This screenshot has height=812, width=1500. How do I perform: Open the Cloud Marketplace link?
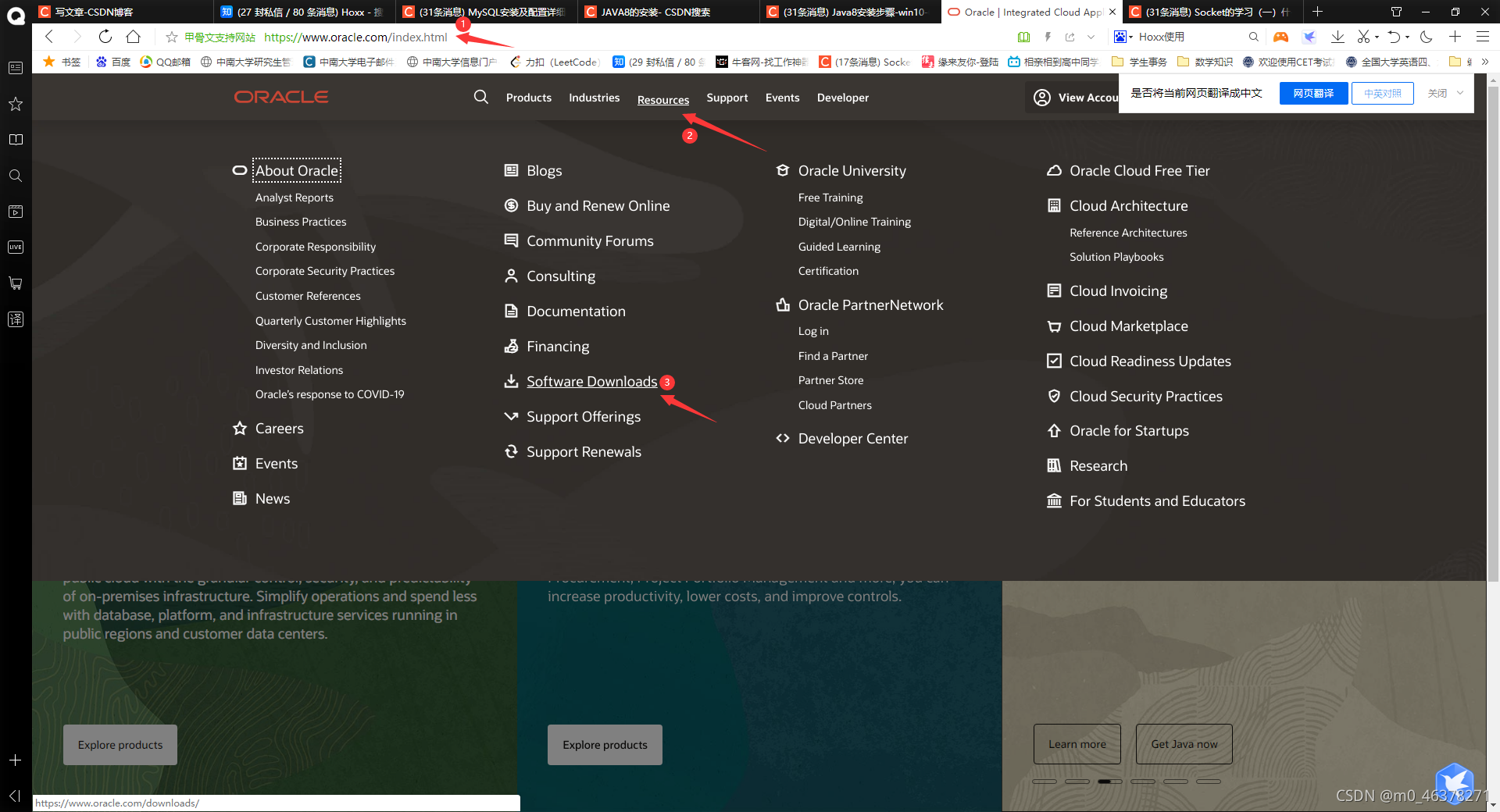click(x=1128, y=326)
